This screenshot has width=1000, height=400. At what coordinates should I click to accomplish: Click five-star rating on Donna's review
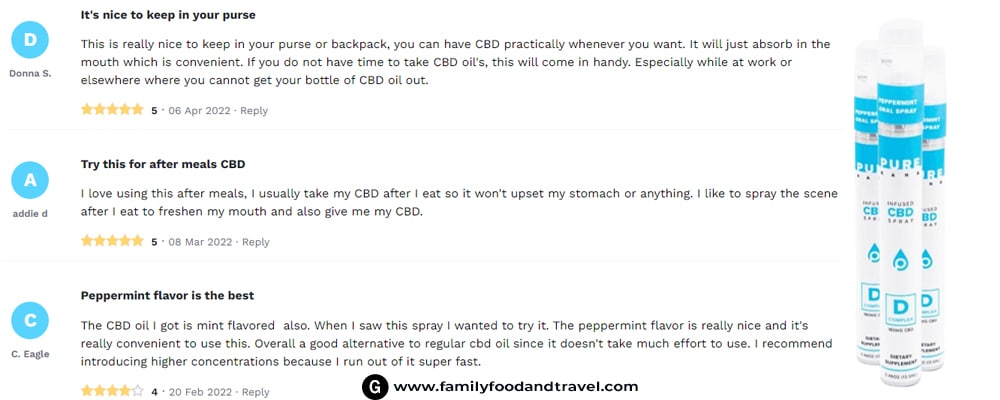point(112,110)
